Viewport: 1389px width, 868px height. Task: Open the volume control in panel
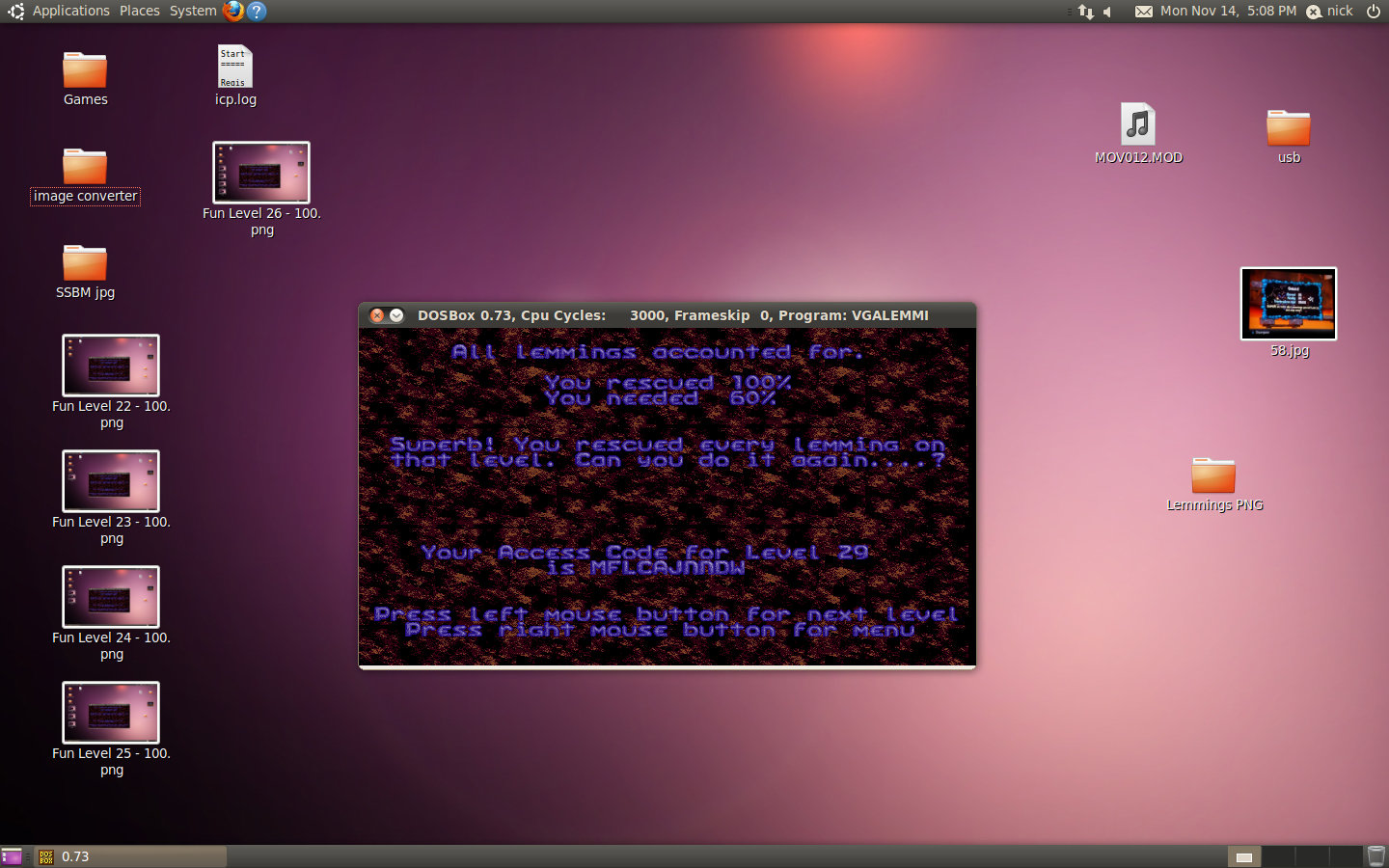[x=1108, y=12]
